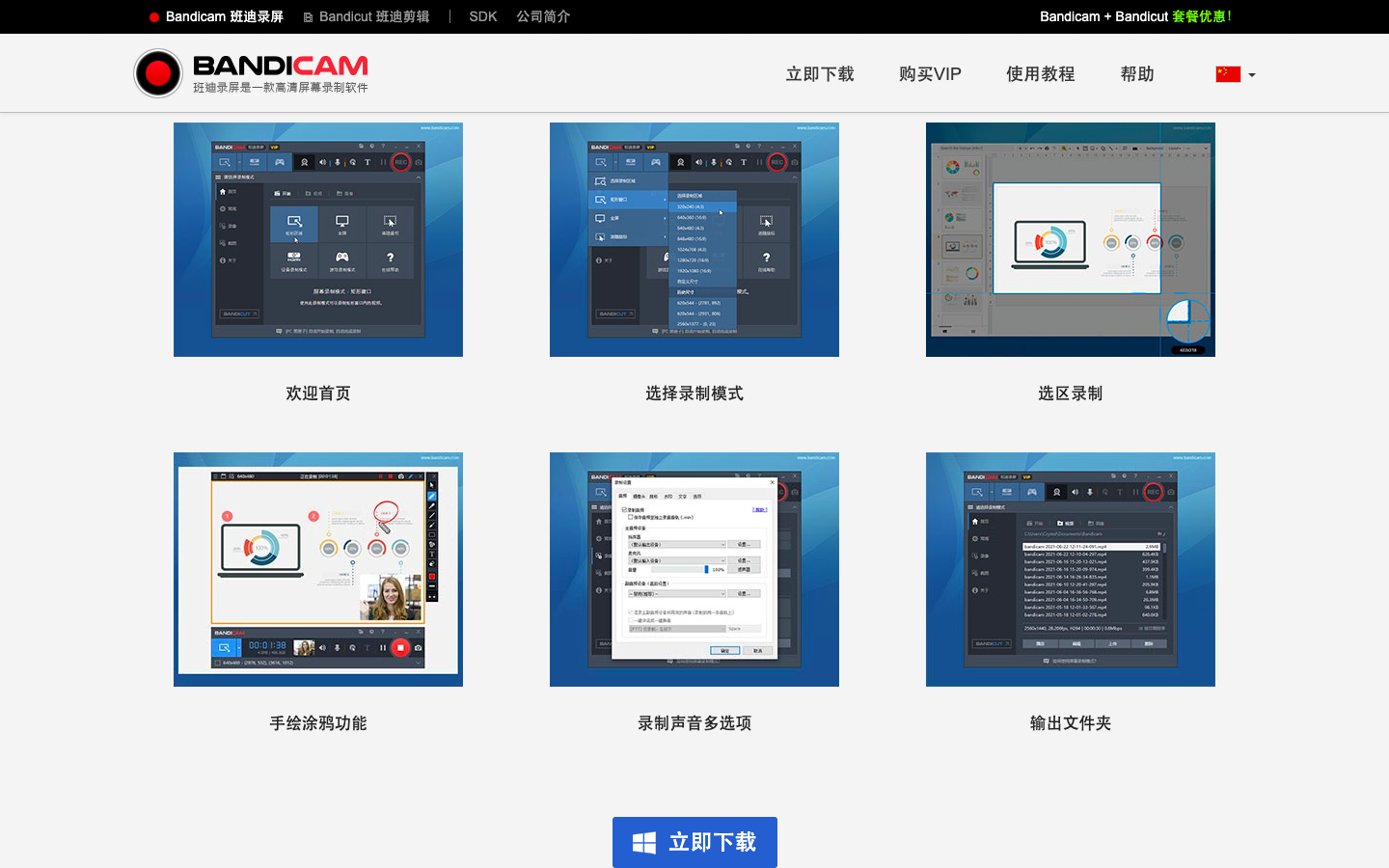Open Bandicam 班迪录屏 top link

coord(225,16)
